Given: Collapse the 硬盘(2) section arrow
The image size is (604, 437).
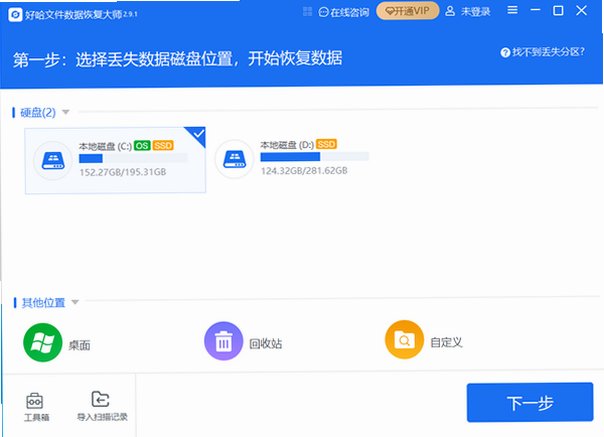Looking at the screenshot, I should tap(66, 112).
